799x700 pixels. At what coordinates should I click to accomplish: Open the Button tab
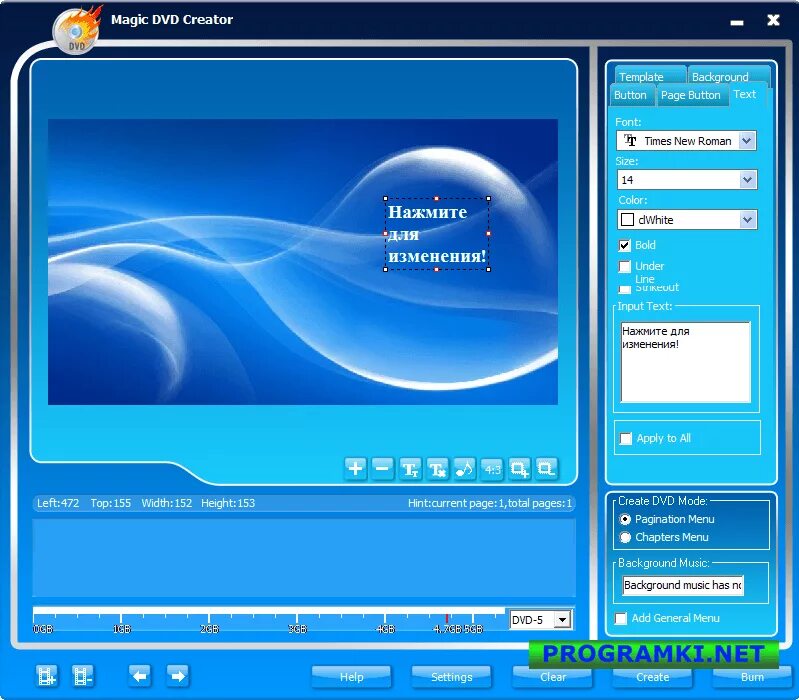631,95
